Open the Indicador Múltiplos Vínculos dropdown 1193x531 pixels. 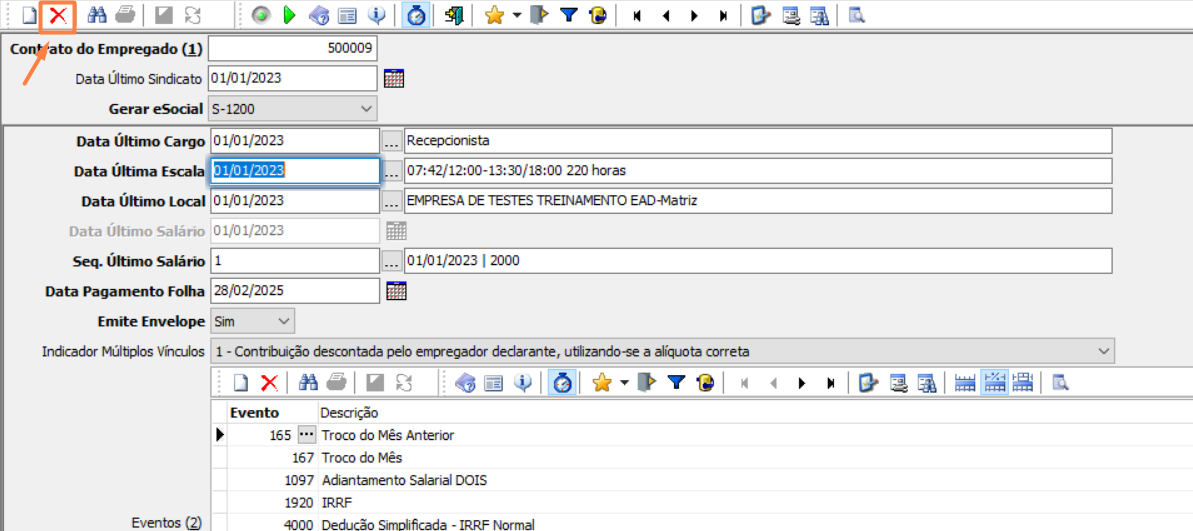pyautogui.click(x=1103, y=352)
